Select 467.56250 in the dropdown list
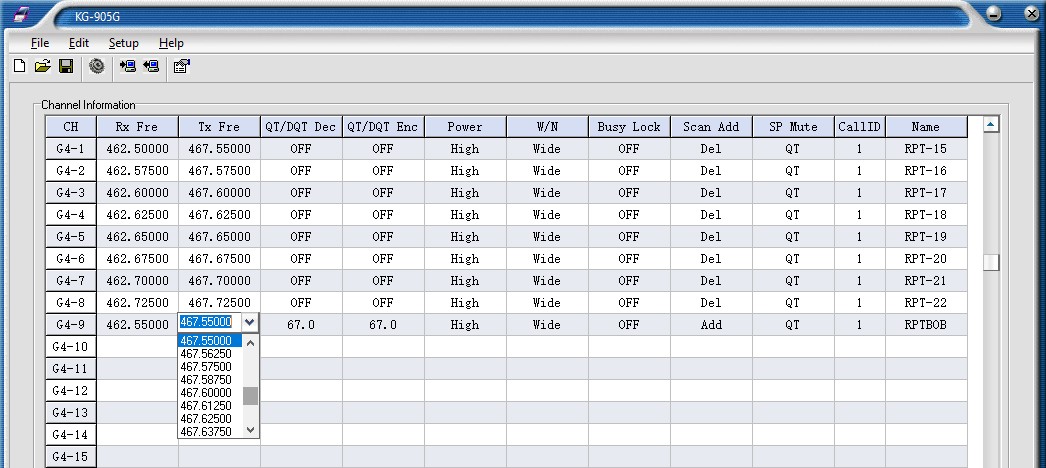 pos(210,354)
